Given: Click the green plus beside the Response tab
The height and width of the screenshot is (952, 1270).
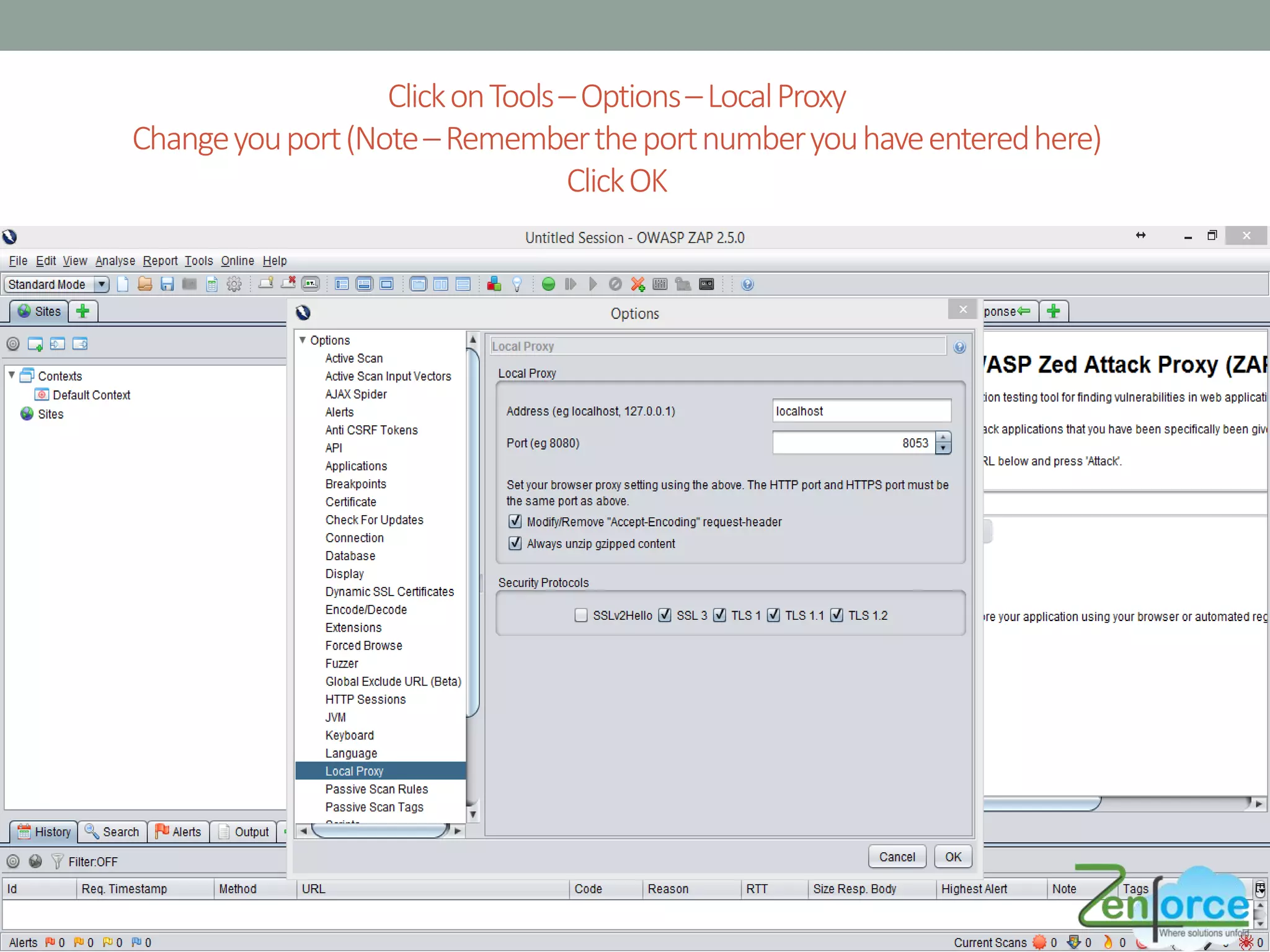Looking at the screenshot, I should click(1054, 311).
